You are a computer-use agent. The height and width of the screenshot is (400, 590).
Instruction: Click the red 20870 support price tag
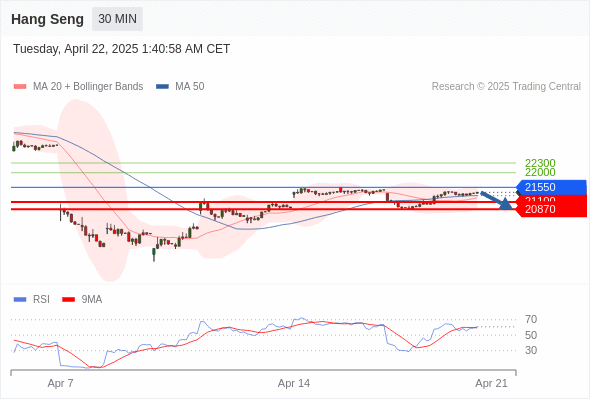[x=551, y=209]
